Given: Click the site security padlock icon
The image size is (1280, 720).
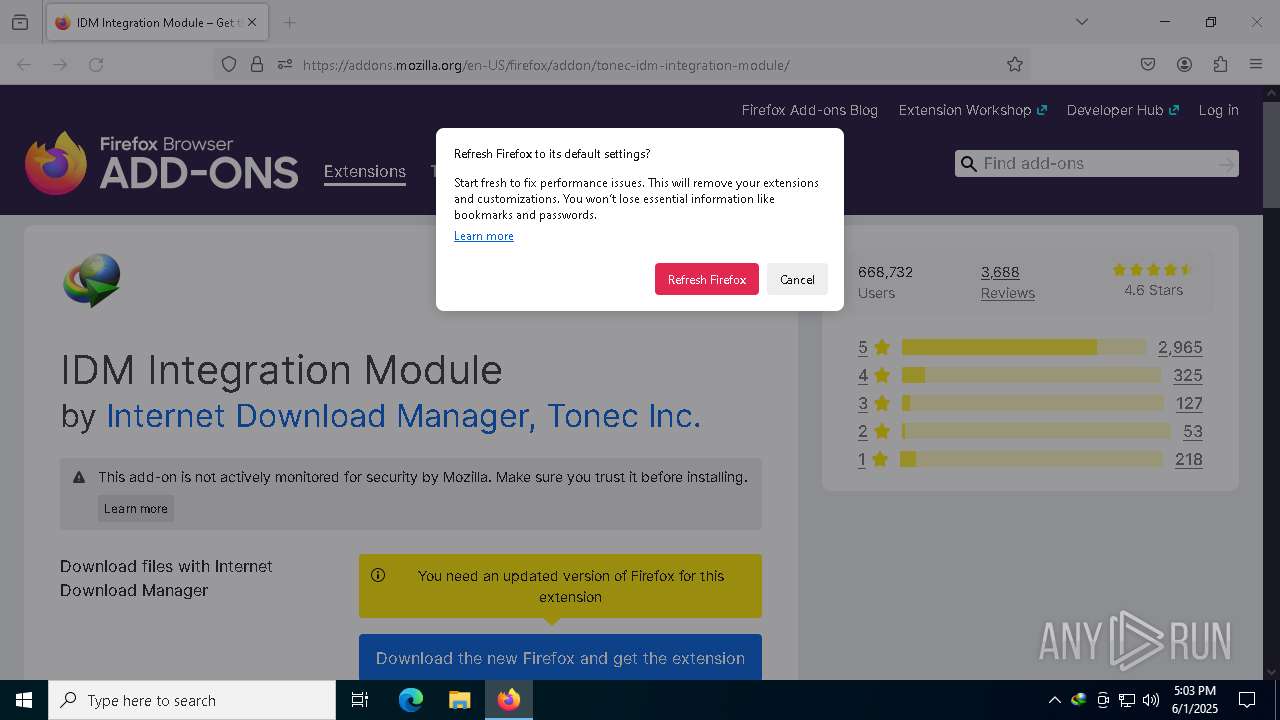Looking at the screenshot, I should pos(257,64).
